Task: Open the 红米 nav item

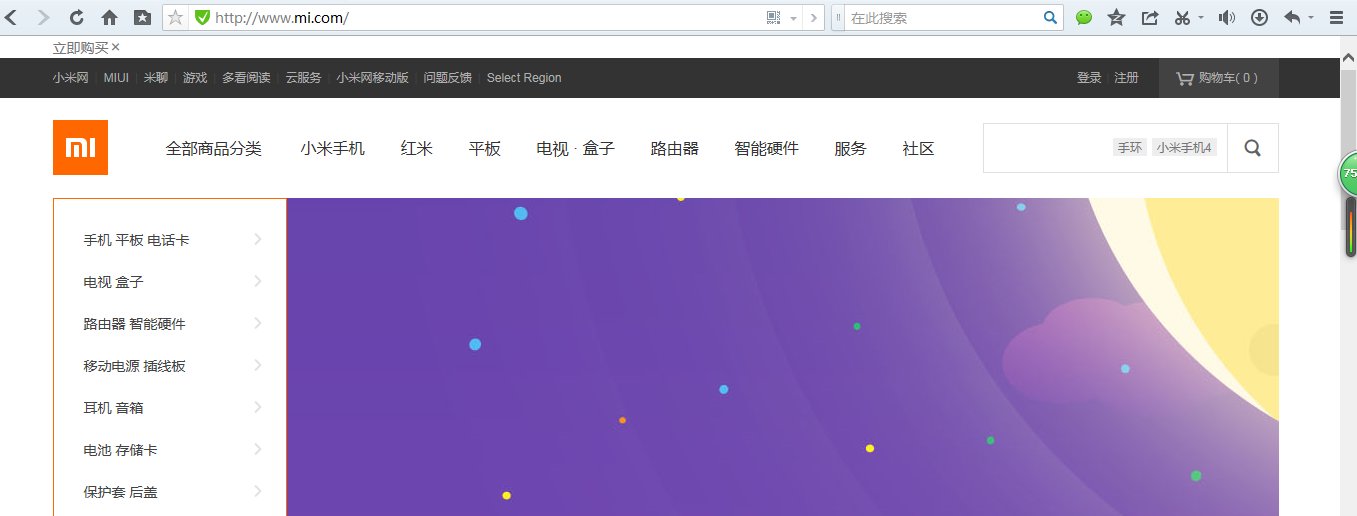Action: pos(417,148)
